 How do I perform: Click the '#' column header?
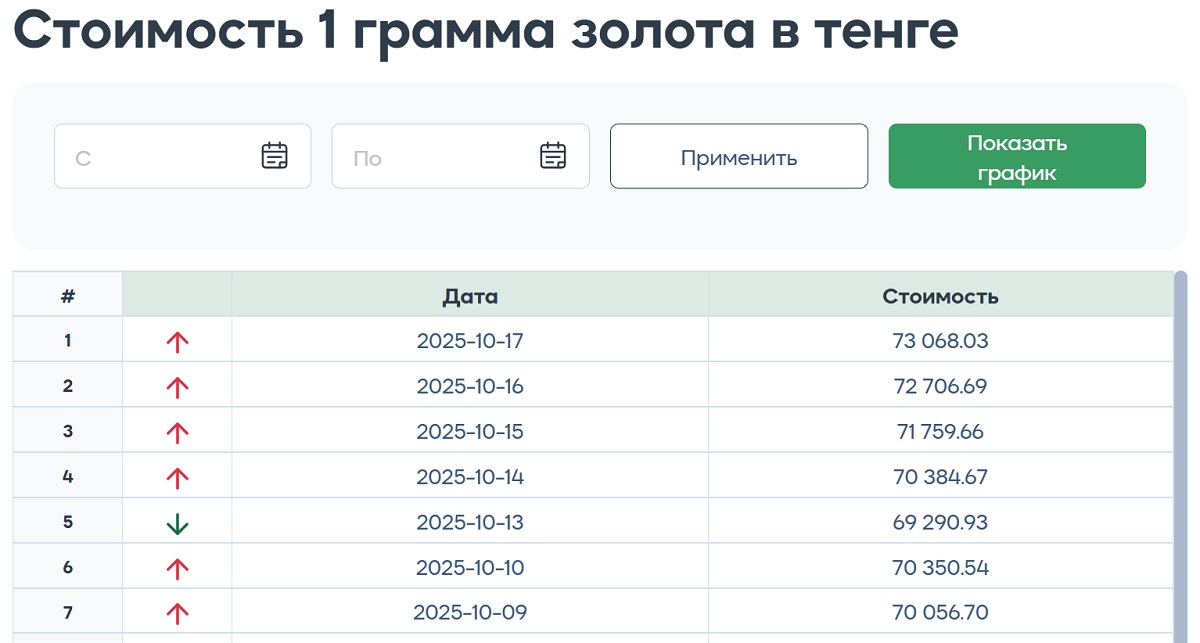click(x=68, y=296)
